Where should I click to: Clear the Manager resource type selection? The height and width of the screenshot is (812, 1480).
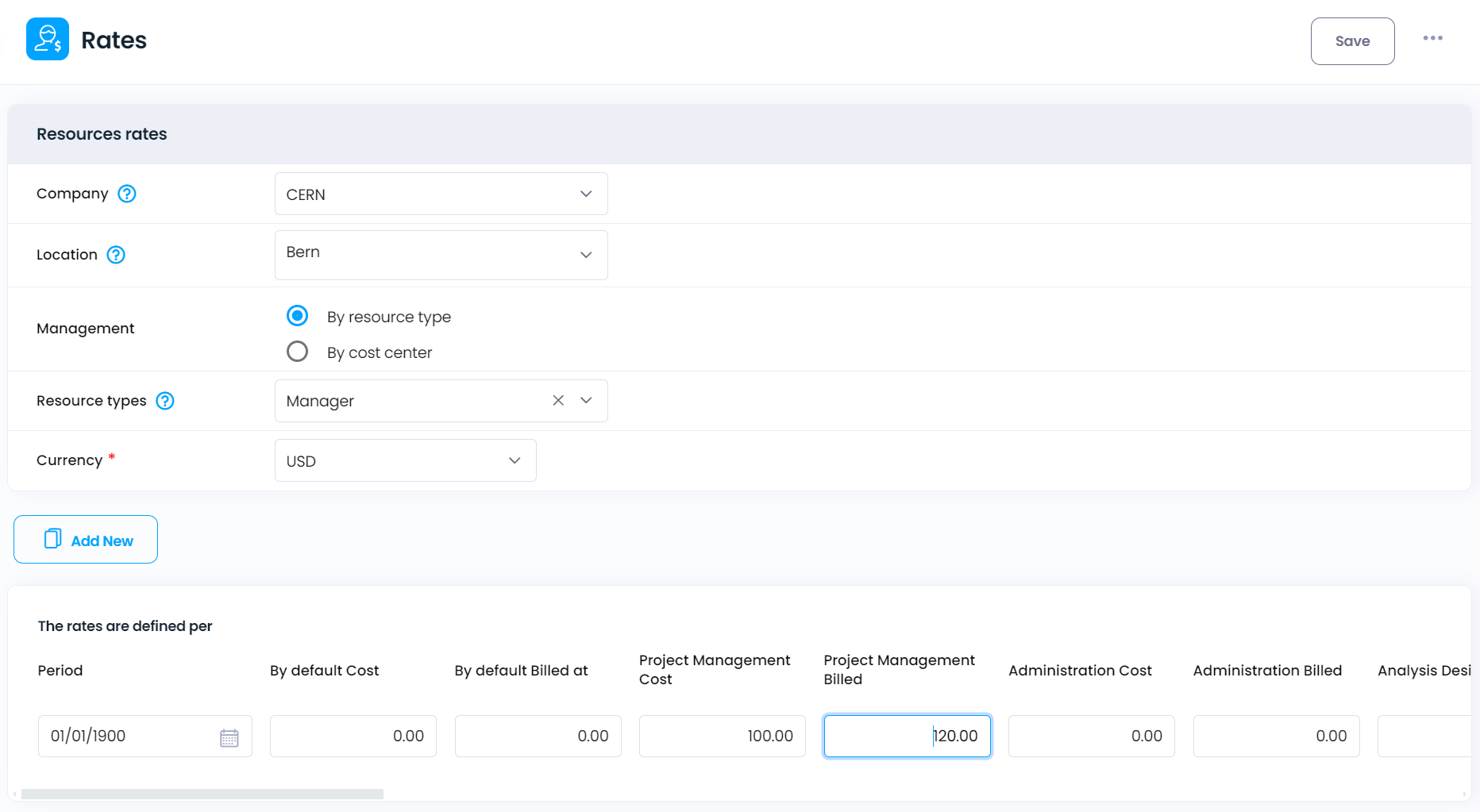point(558,401)
